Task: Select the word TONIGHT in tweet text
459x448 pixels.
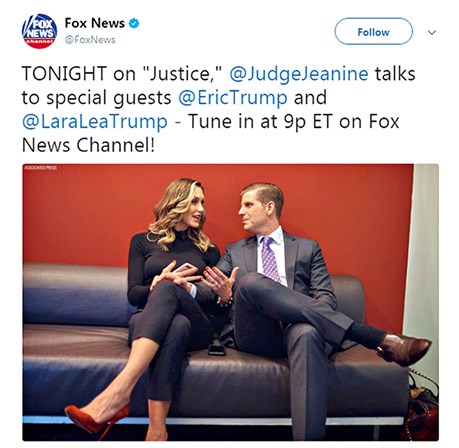Action: click(x=64, y=74)
